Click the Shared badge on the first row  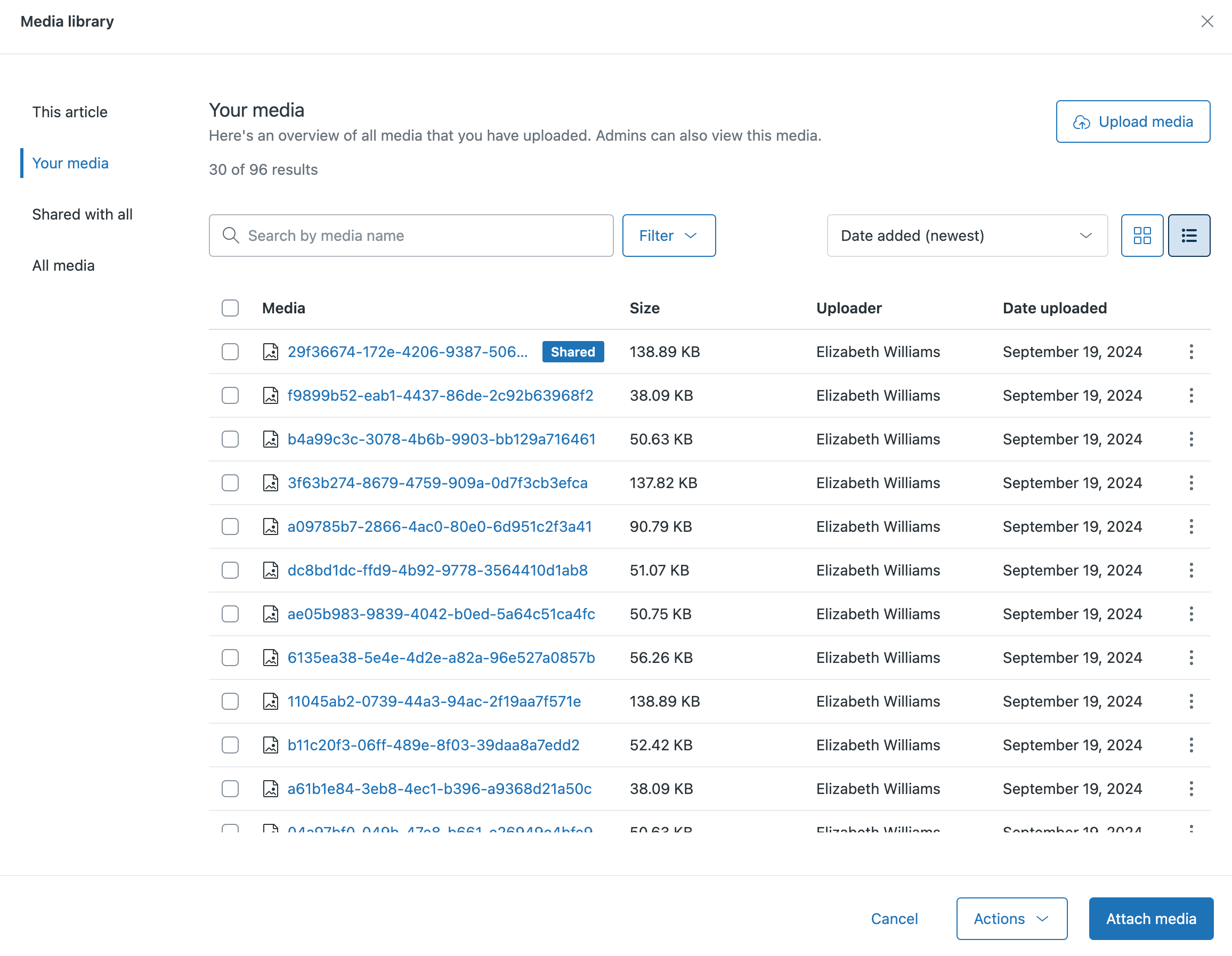572,351
